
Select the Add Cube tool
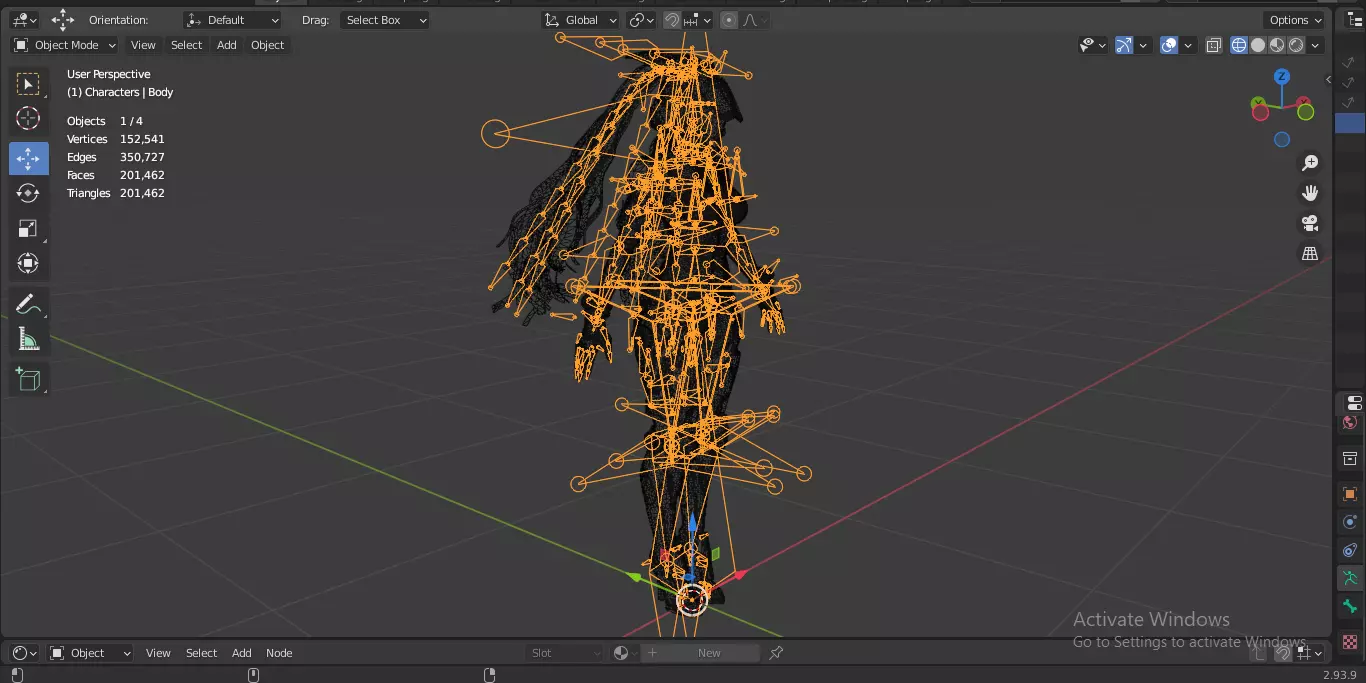pyautogui.click(x=28, y=379)
